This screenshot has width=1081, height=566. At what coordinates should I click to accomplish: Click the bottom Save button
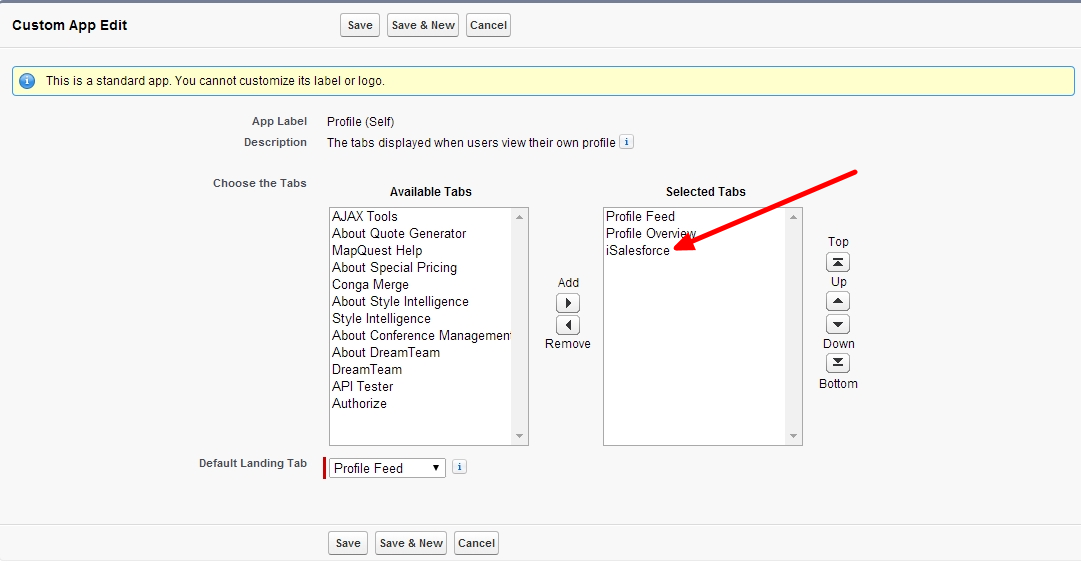(348, 543)
